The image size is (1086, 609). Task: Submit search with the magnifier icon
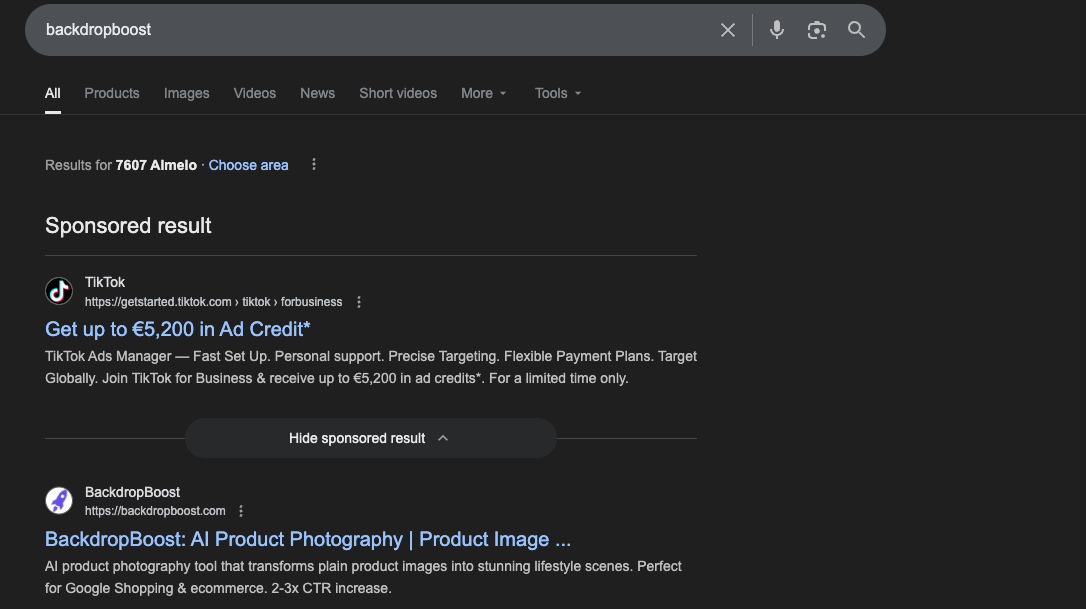click(x=856, y=30)
